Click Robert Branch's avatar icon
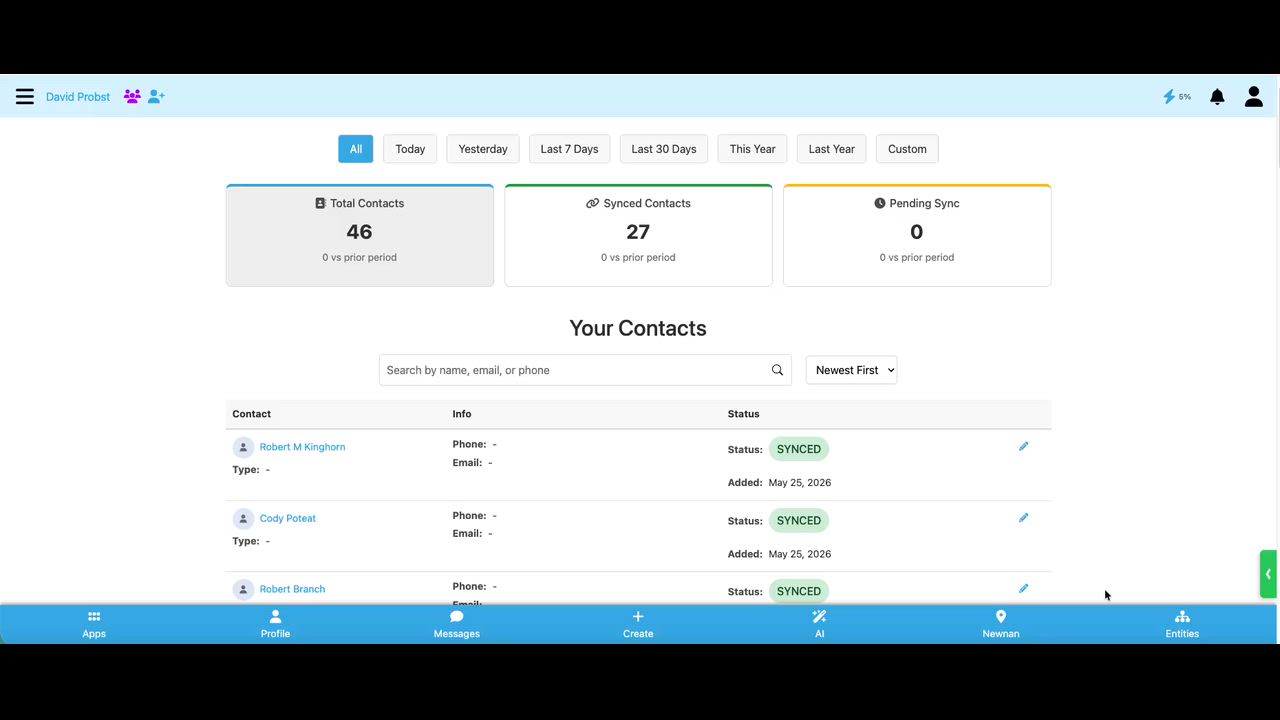 242,589
